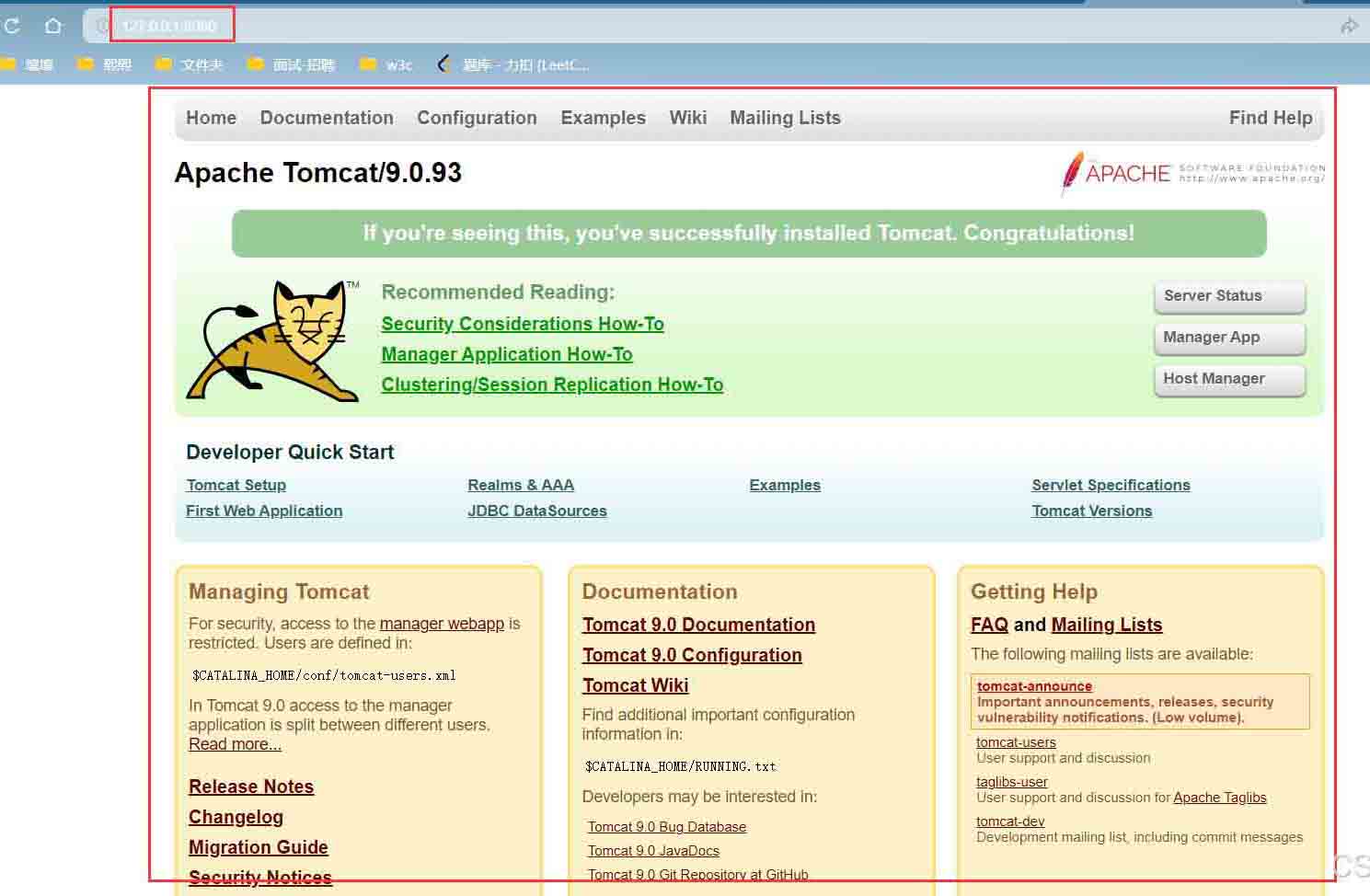
Task: Open the tomcat-announce mailing list link
Action: (x=1034, y=686)
